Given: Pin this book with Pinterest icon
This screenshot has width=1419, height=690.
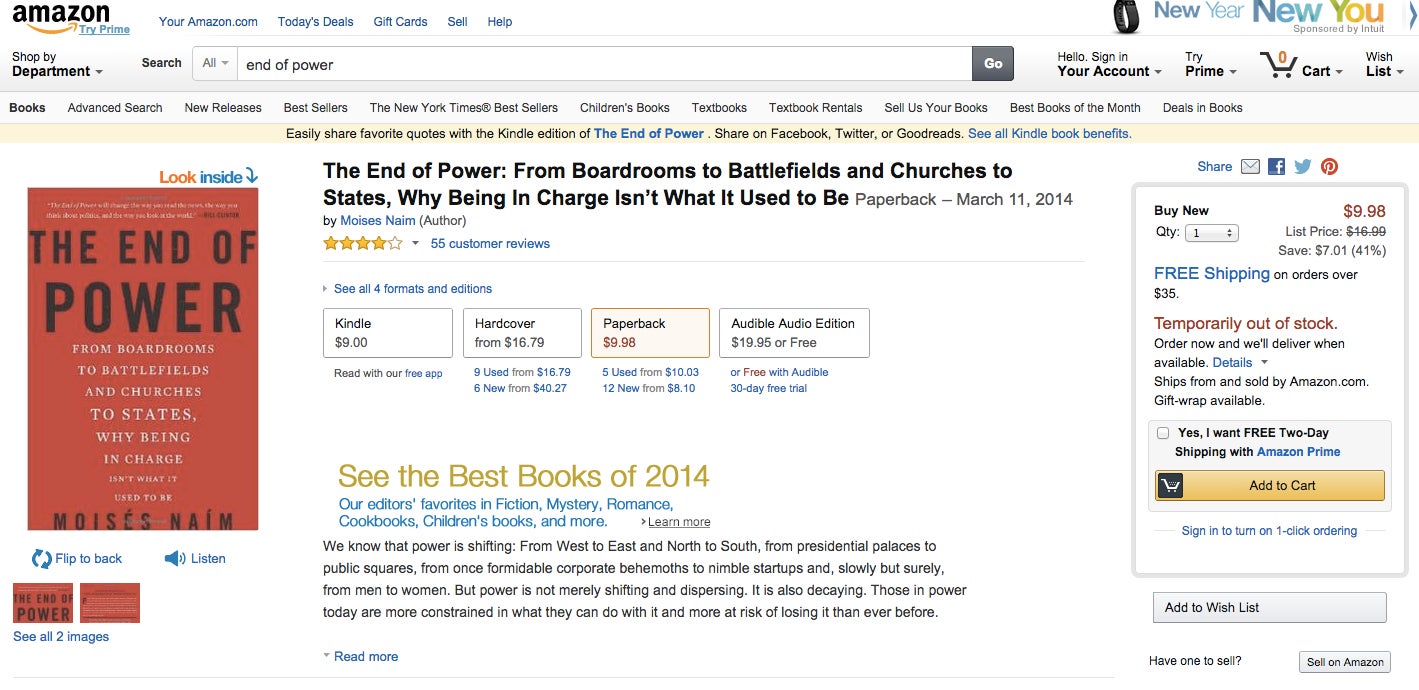Looking at the screenshot, I should 1329,167.
